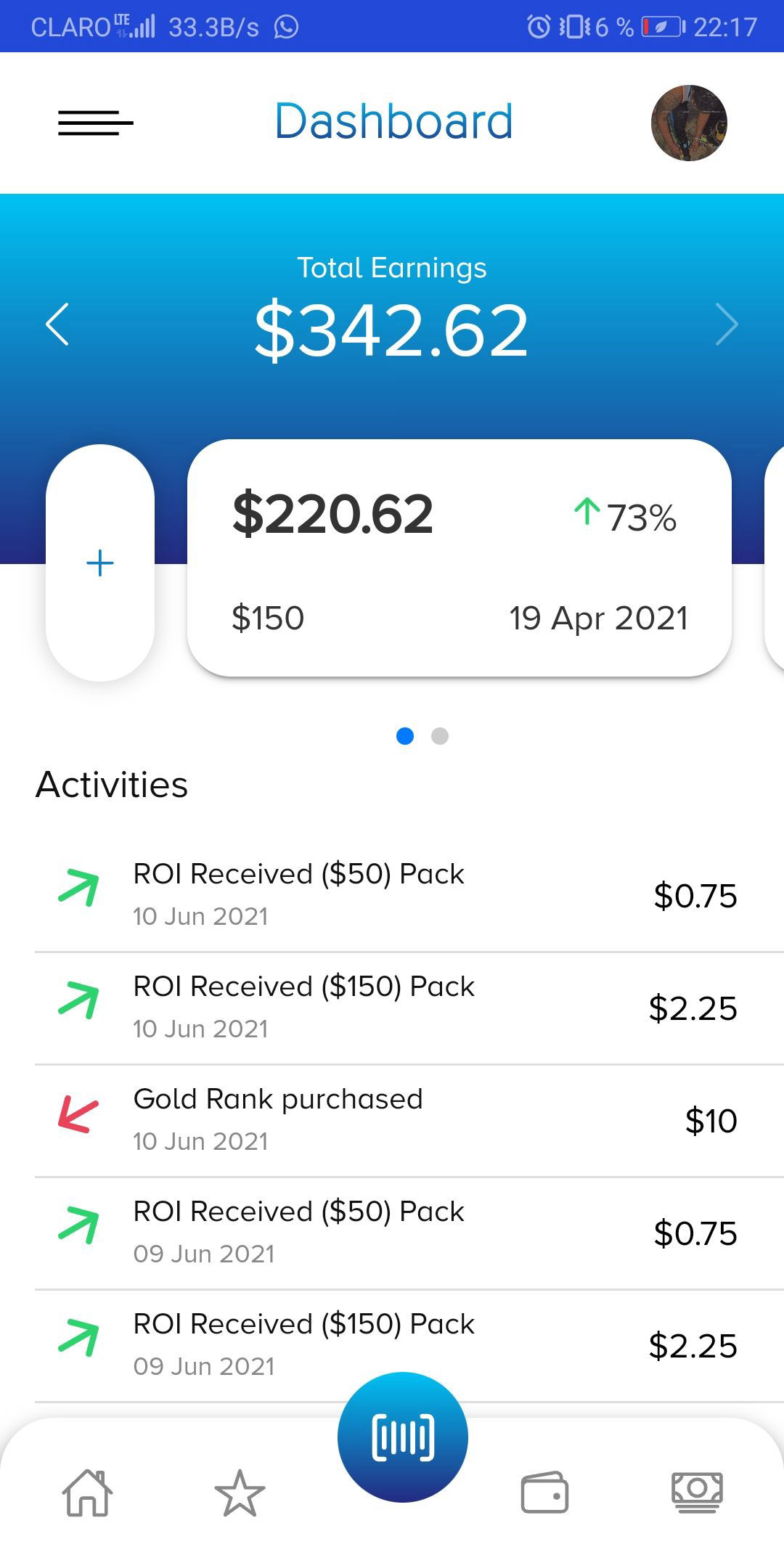The width and height of the screenshot is (784, 1568).
Task: Tap the Total Earnings $342.62 amount
Action: click(x=392, y=331)
